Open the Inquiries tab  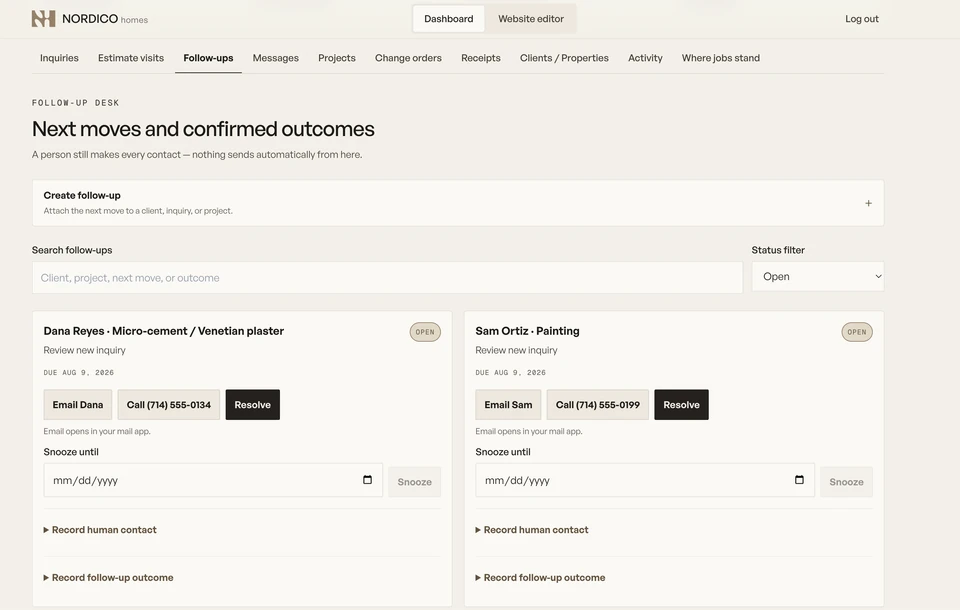pos(59,58)
